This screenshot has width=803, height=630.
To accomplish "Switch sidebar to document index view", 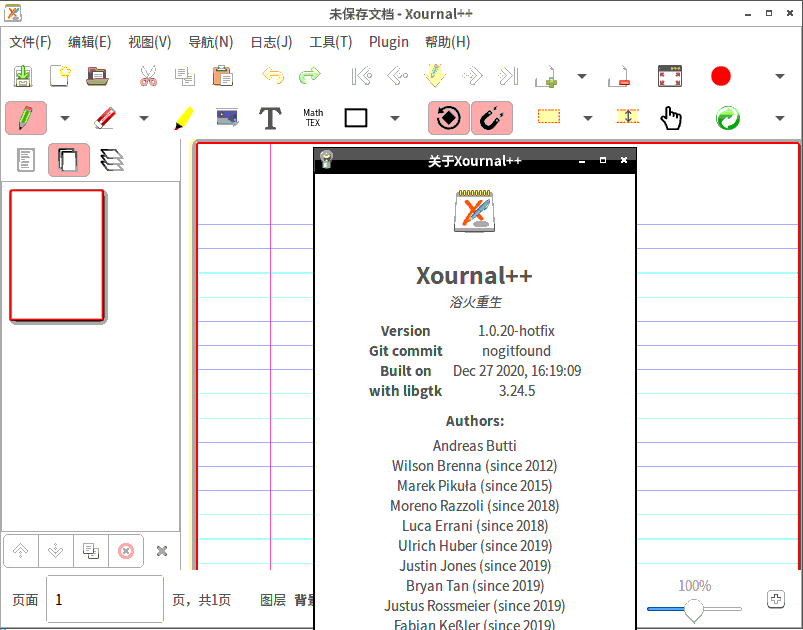I will click(26, 160).
